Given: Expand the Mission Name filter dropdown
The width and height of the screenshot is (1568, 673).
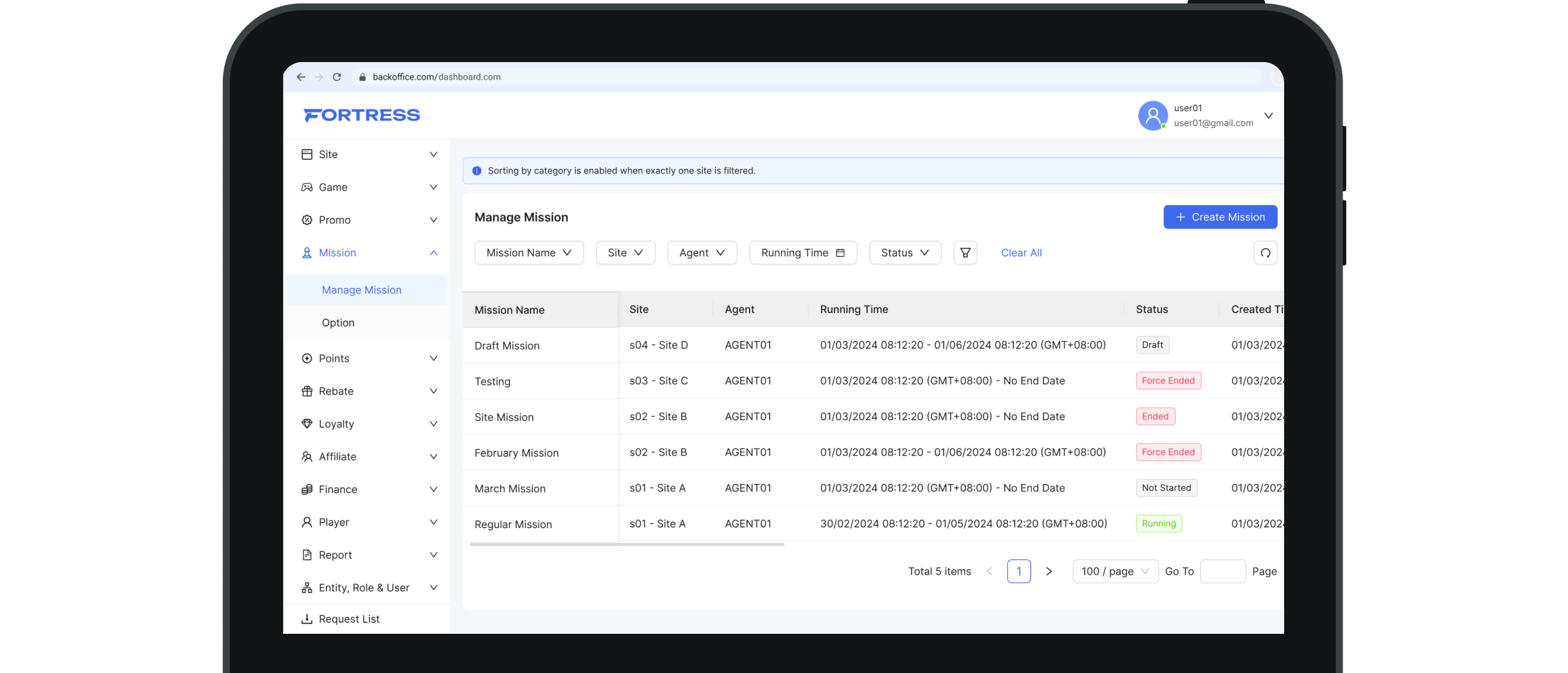Looking at the screenshot, I should click(528, 253).
